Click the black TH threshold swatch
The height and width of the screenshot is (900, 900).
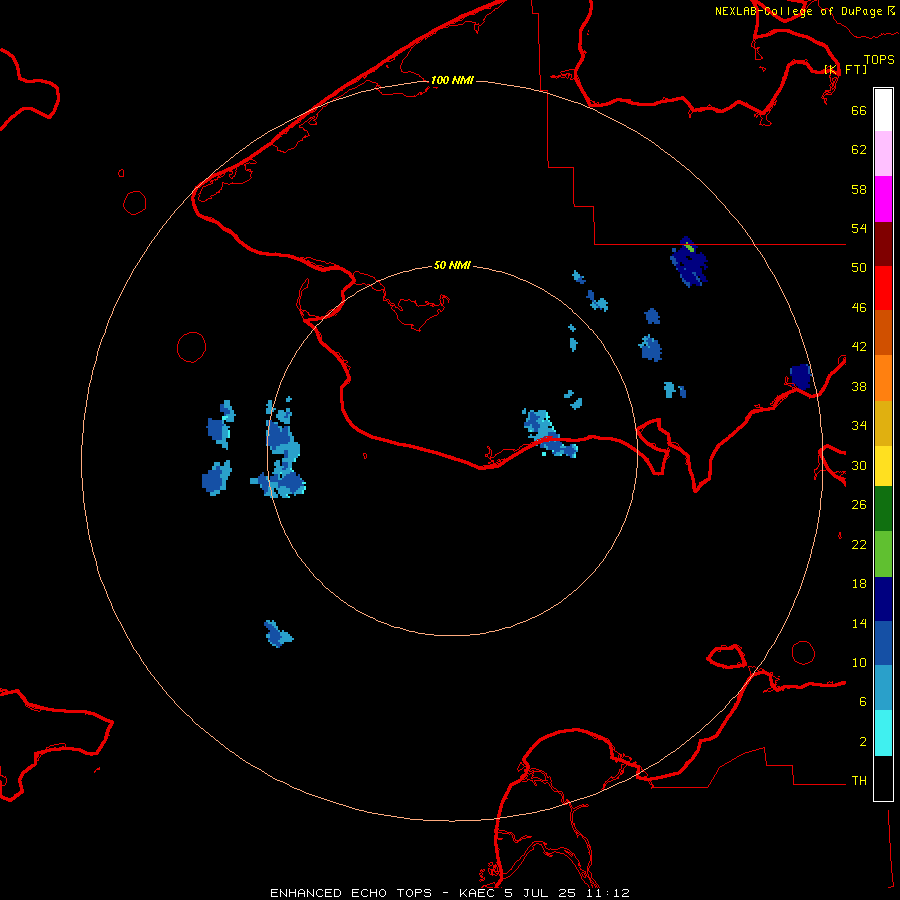(883, 778)
